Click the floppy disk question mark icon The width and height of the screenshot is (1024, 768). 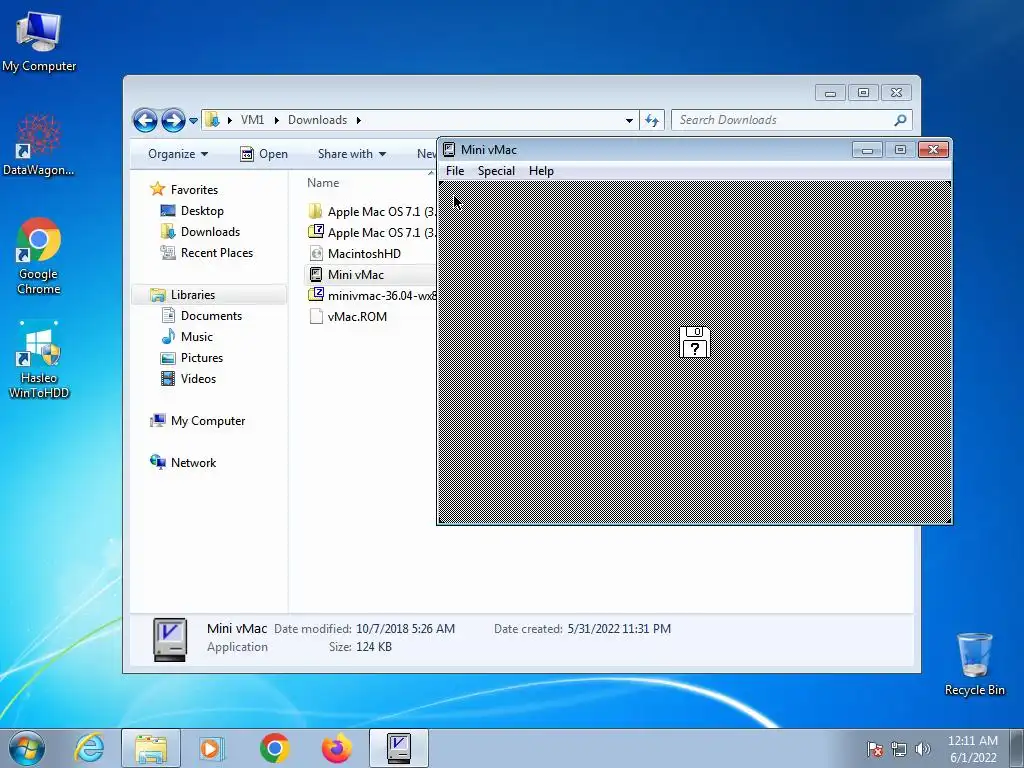click(694, 342)
